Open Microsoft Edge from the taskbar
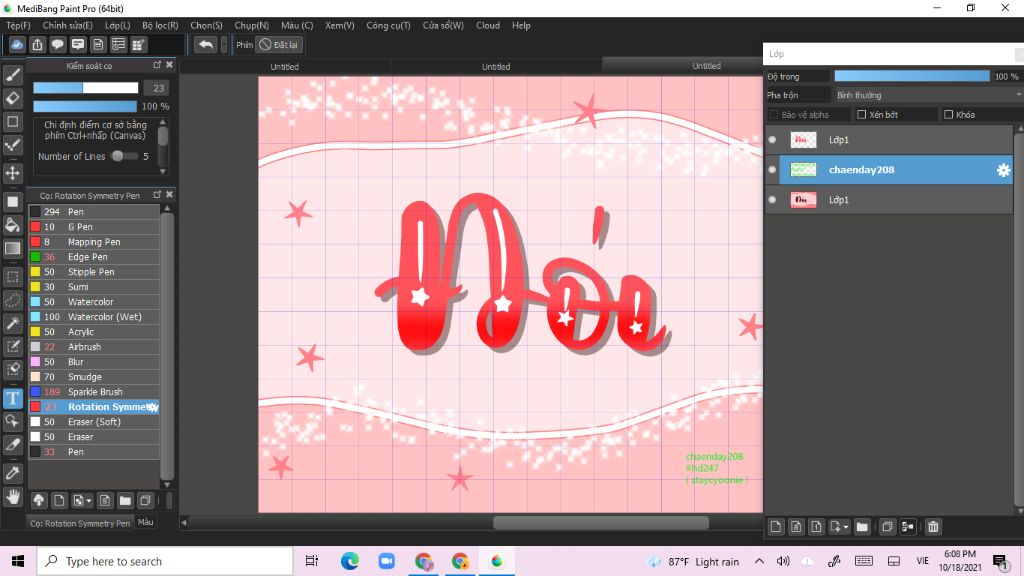This screenshot has width=1024, height=576. (x=350, y=561)
